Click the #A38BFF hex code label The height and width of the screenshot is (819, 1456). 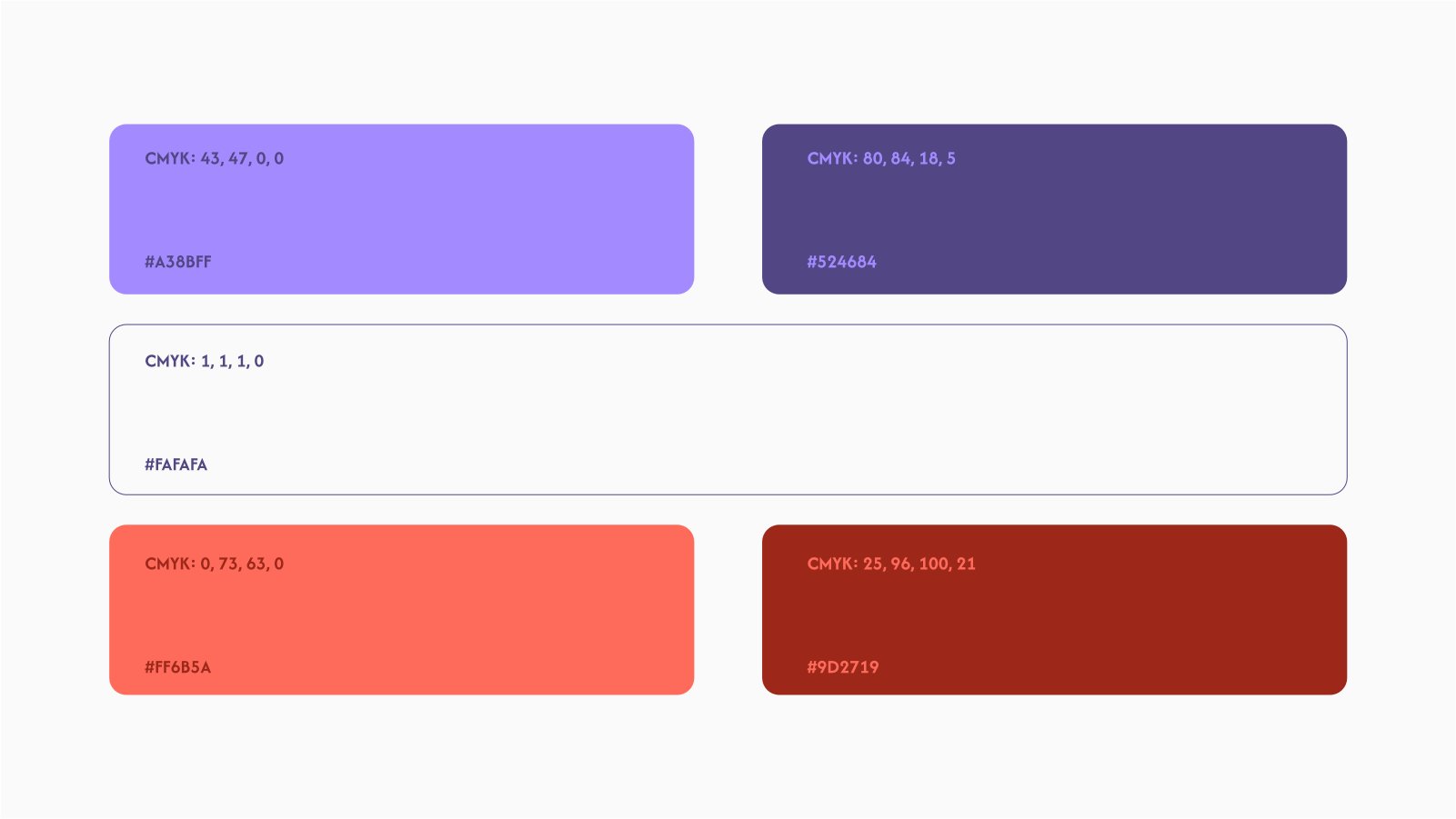[x=178, y=262]
